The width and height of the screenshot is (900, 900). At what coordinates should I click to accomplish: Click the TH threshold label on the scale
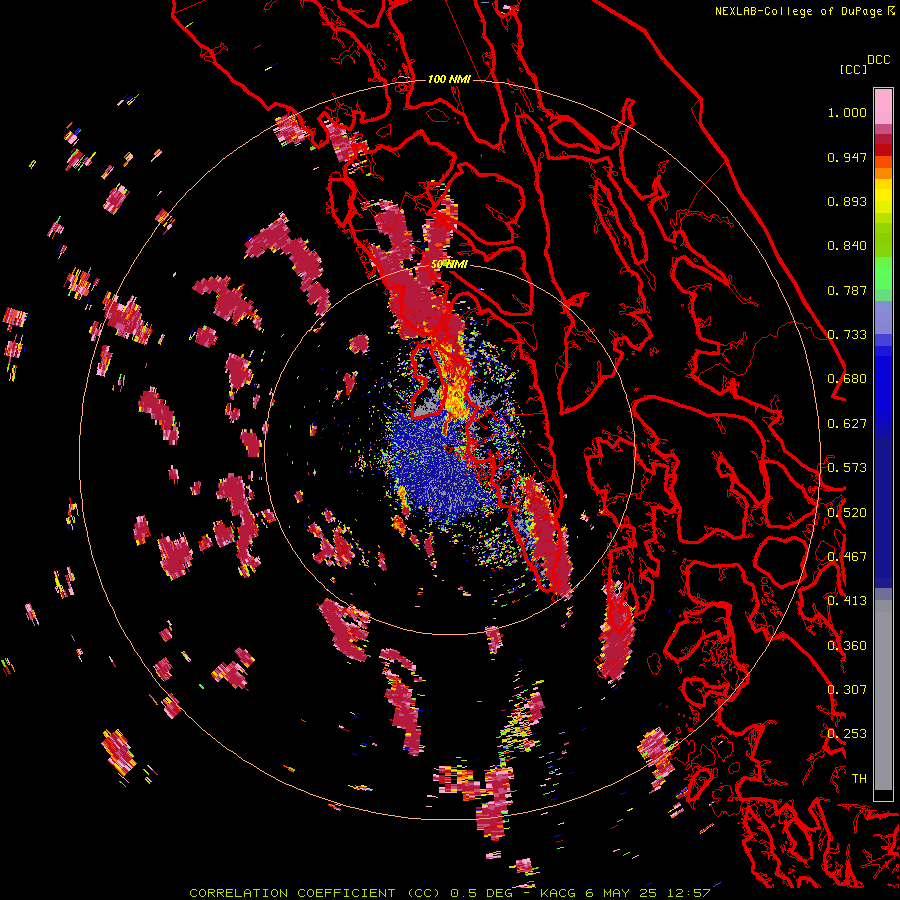859,779
